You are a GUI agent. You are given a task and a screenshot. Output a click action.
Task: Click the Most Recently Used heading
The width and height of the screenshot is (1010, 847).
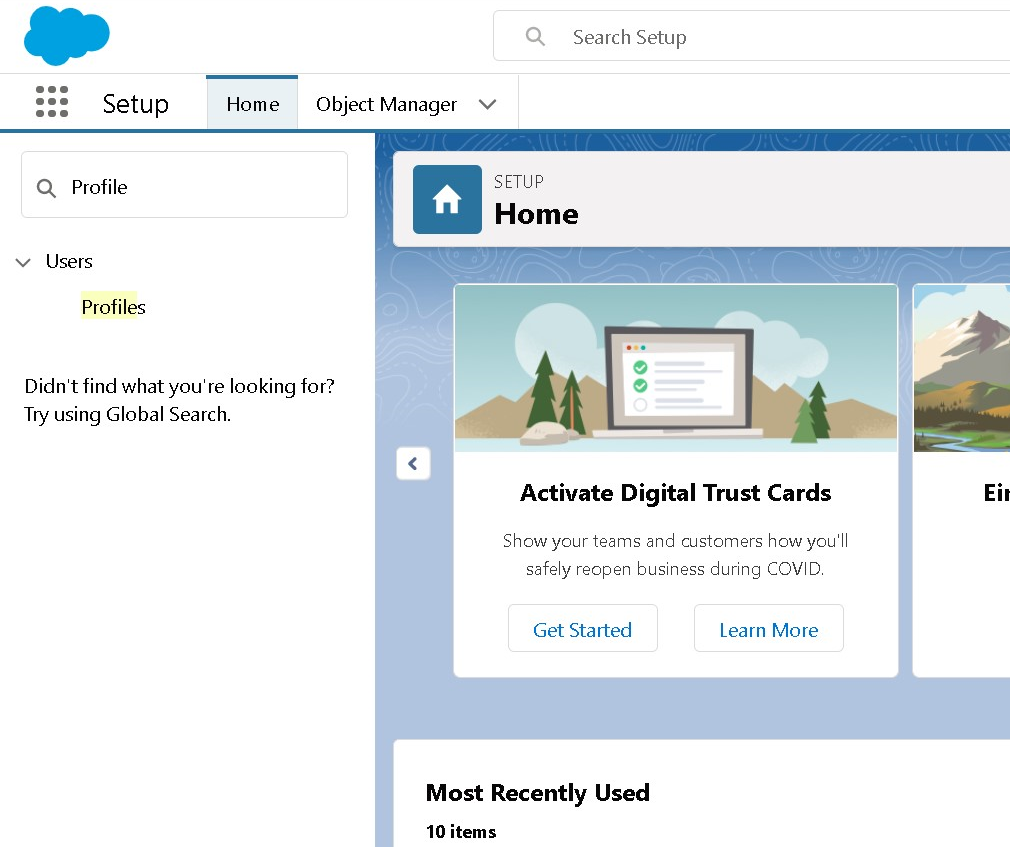(538, 792)
